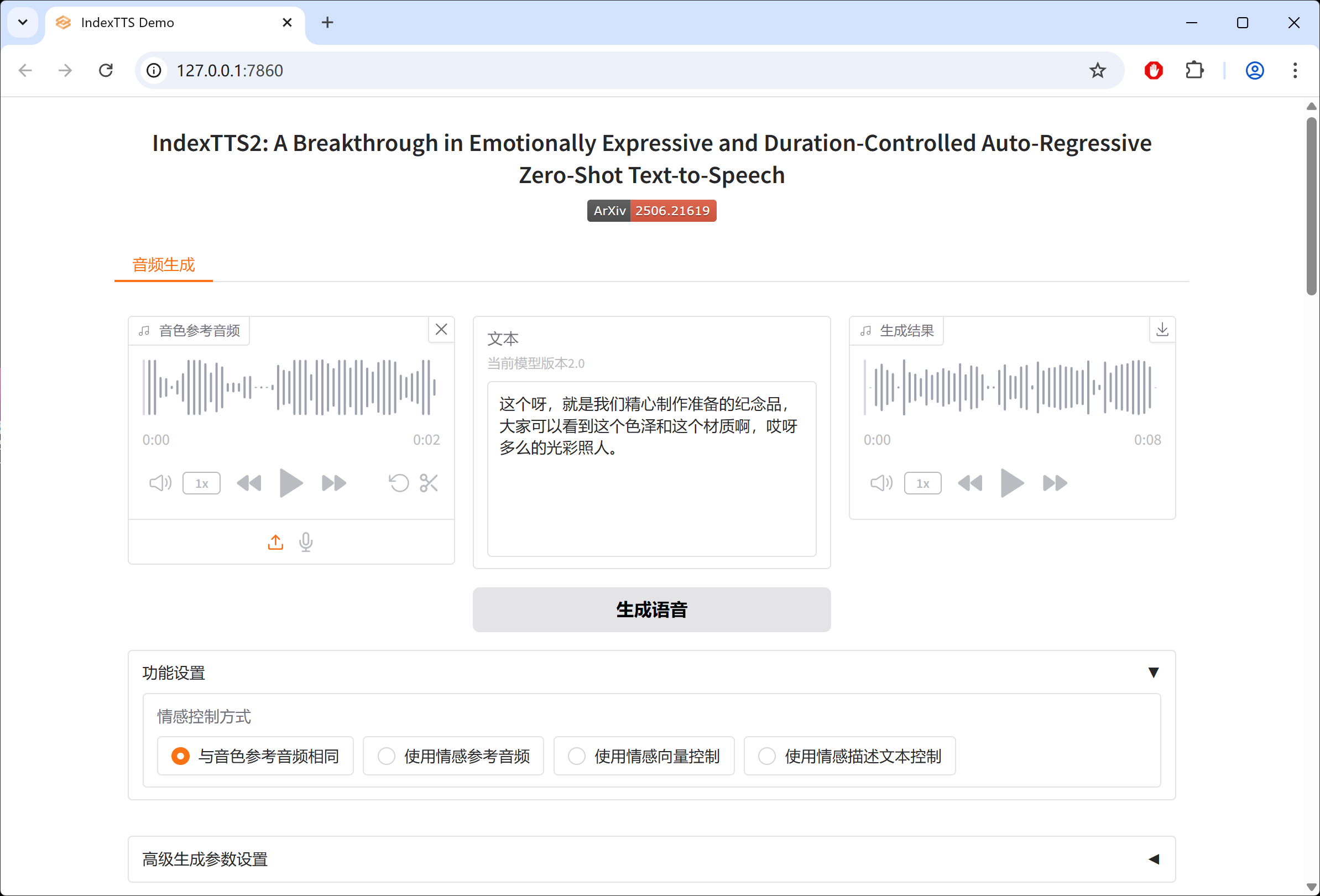Select 使用情感描述文本控制 emotion option
This screenshot has width=1320, height=896.
pyautogui.click(x=850, y=756)
